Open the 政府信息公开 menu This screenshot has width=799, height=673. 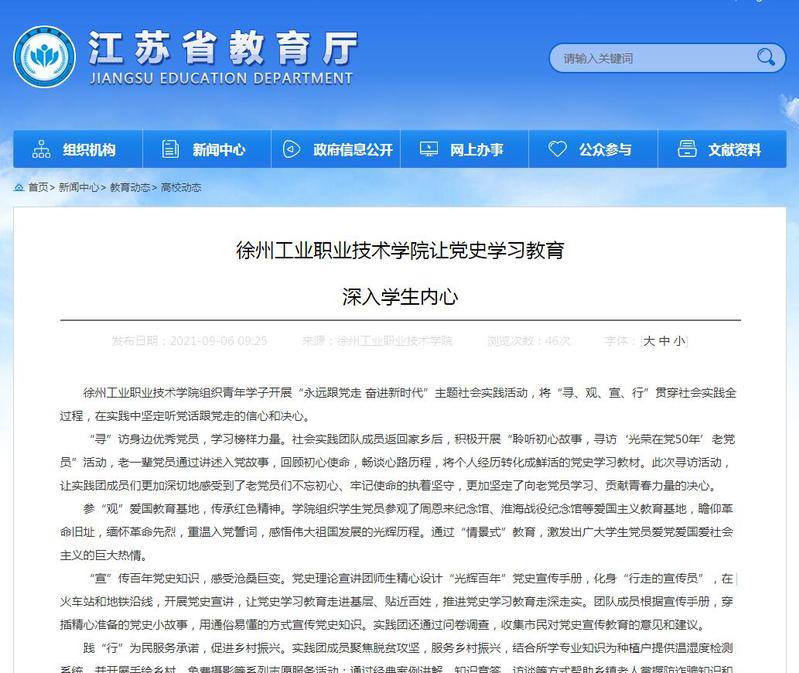(352, 150)
